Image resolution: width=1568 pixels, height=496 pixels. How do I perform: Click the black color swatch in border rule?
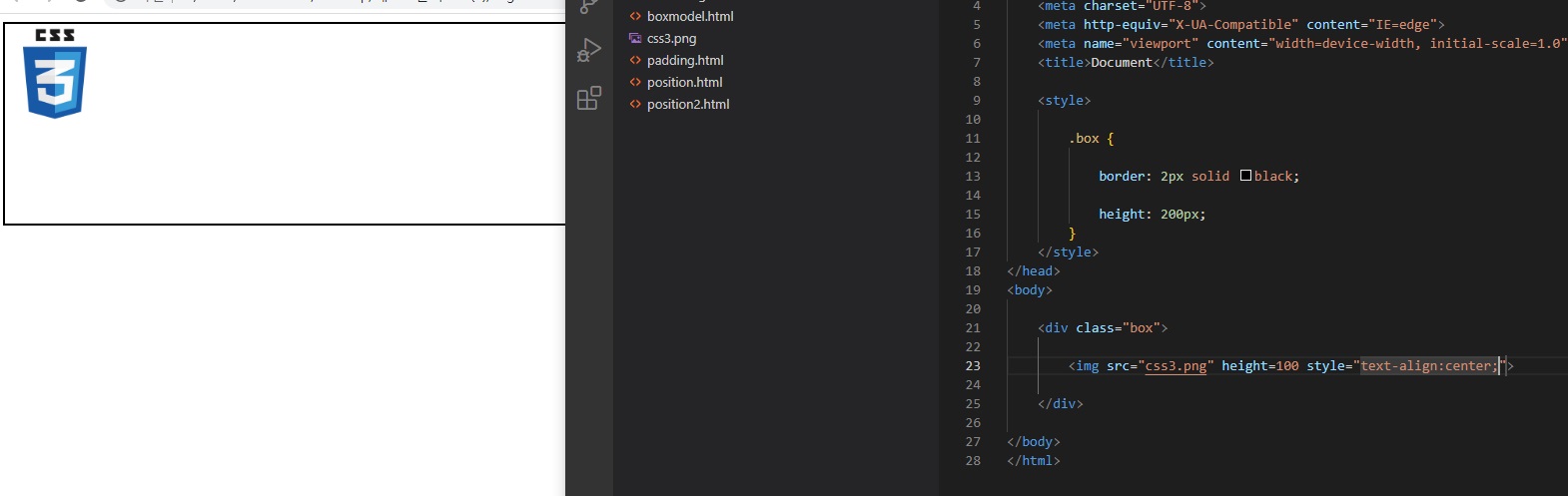pyautogui.click(x=1245, y=176)
